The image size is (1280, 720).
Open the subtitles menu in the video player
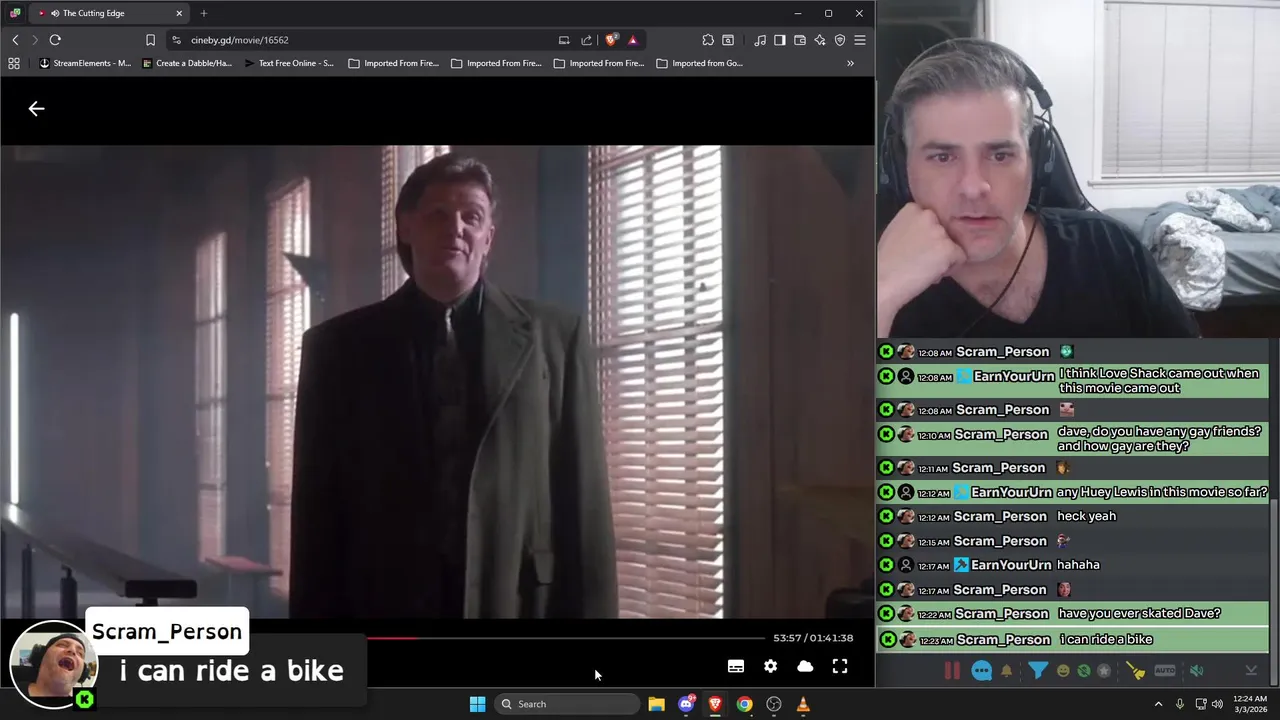(x=736, y=666)
